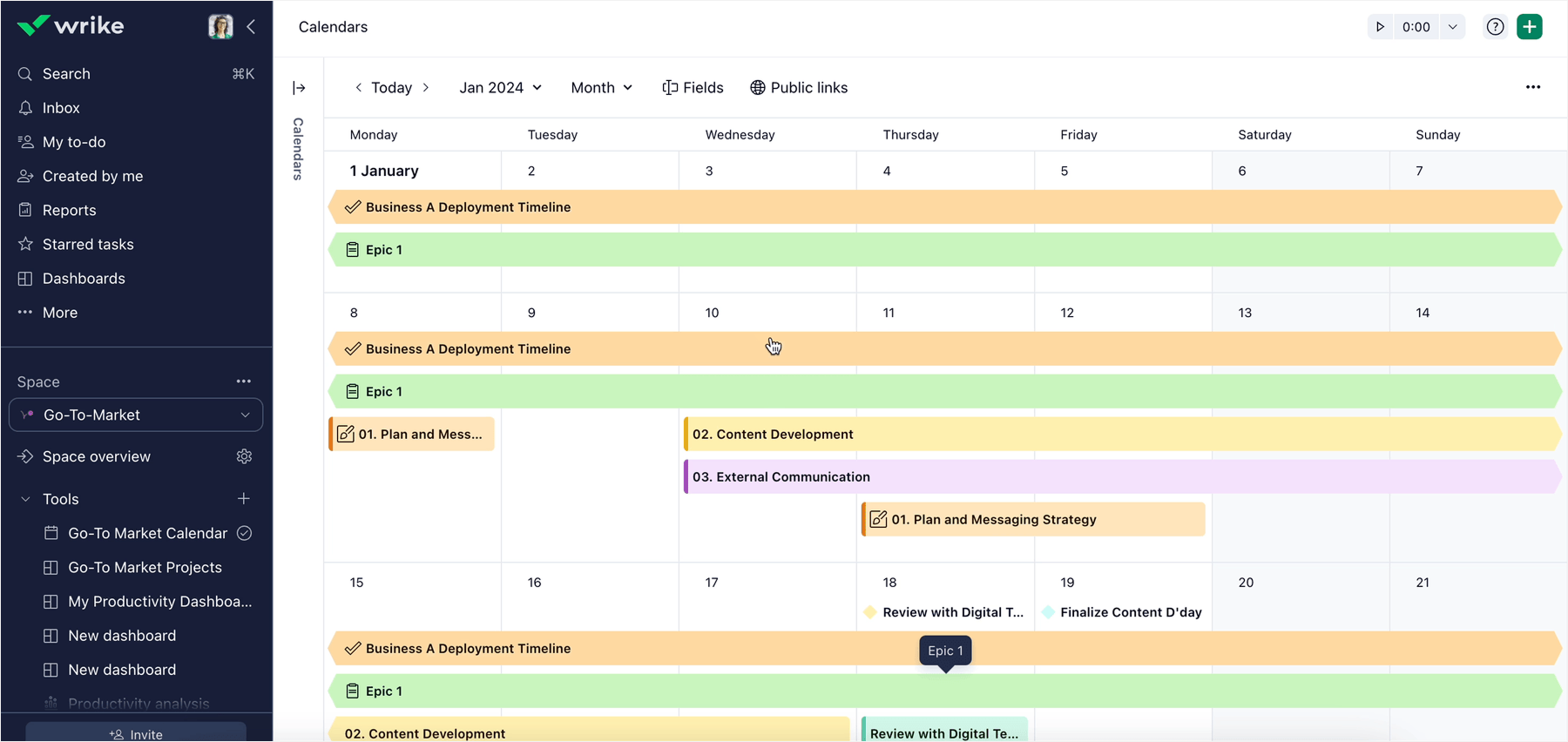Open the 02. Content Development bar in the week of 15
The height and width of the screenshot is (742, 1568).
[x=589, y=730]
